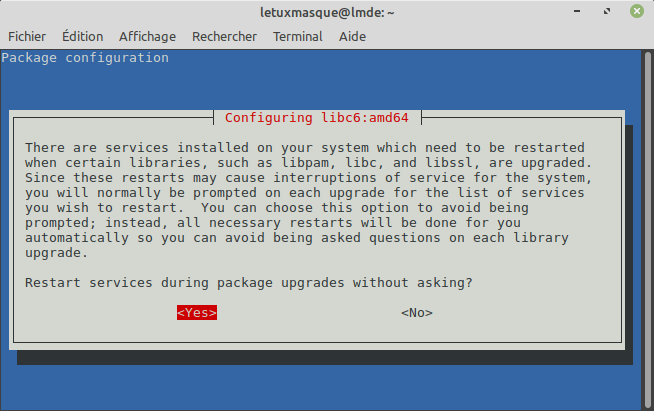The image size is (654, 411).
Task: Select the highlighted <Yes> button
Action: [x=197, y=313]
